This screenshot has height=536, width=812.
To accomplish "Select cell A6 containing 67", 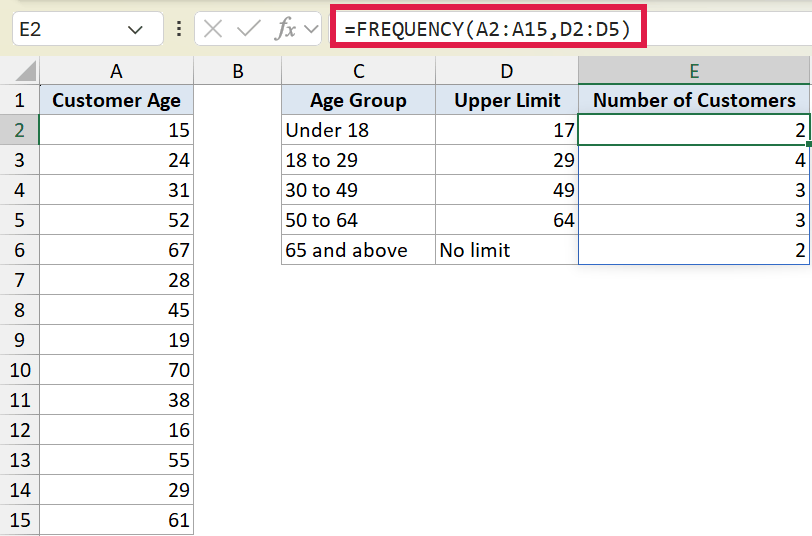I will (117, 250).
